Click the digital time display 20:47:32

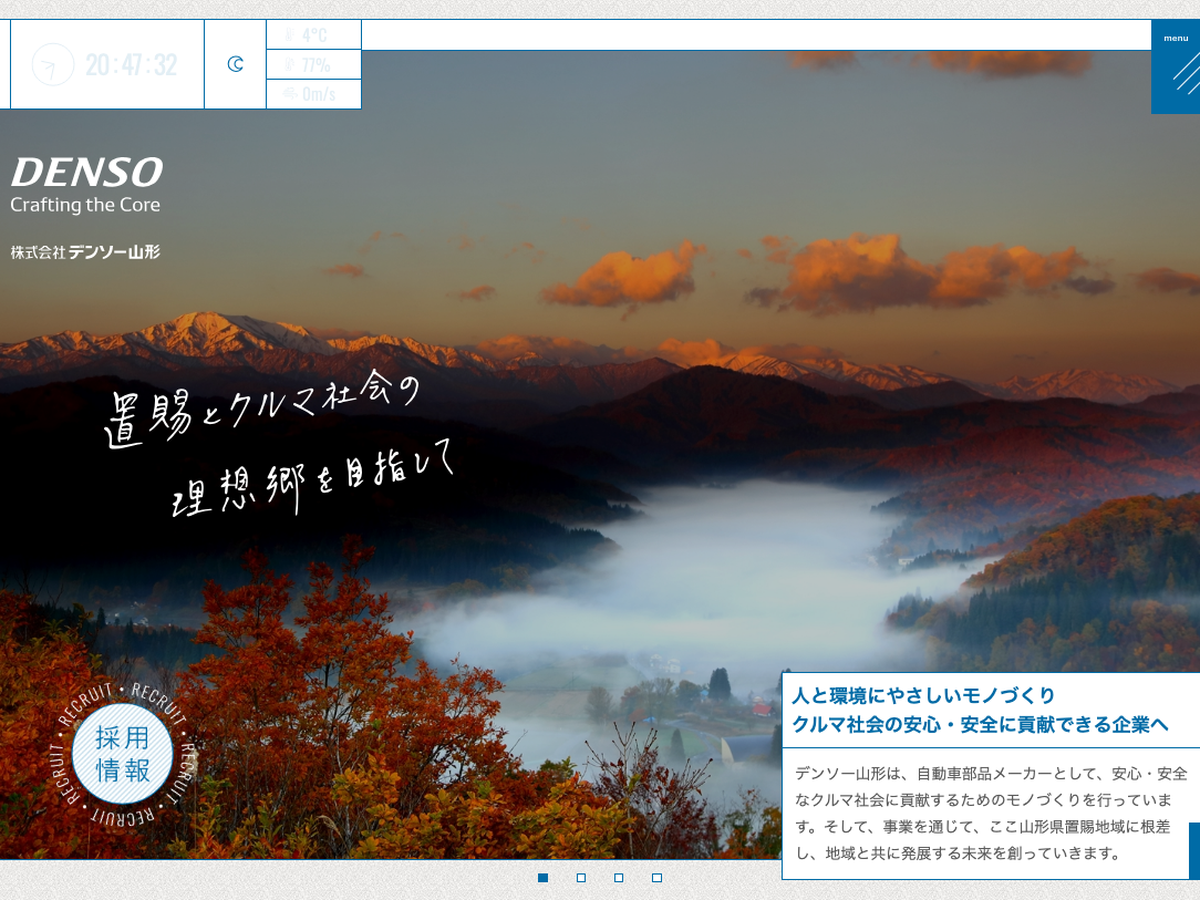coord(131,65)
